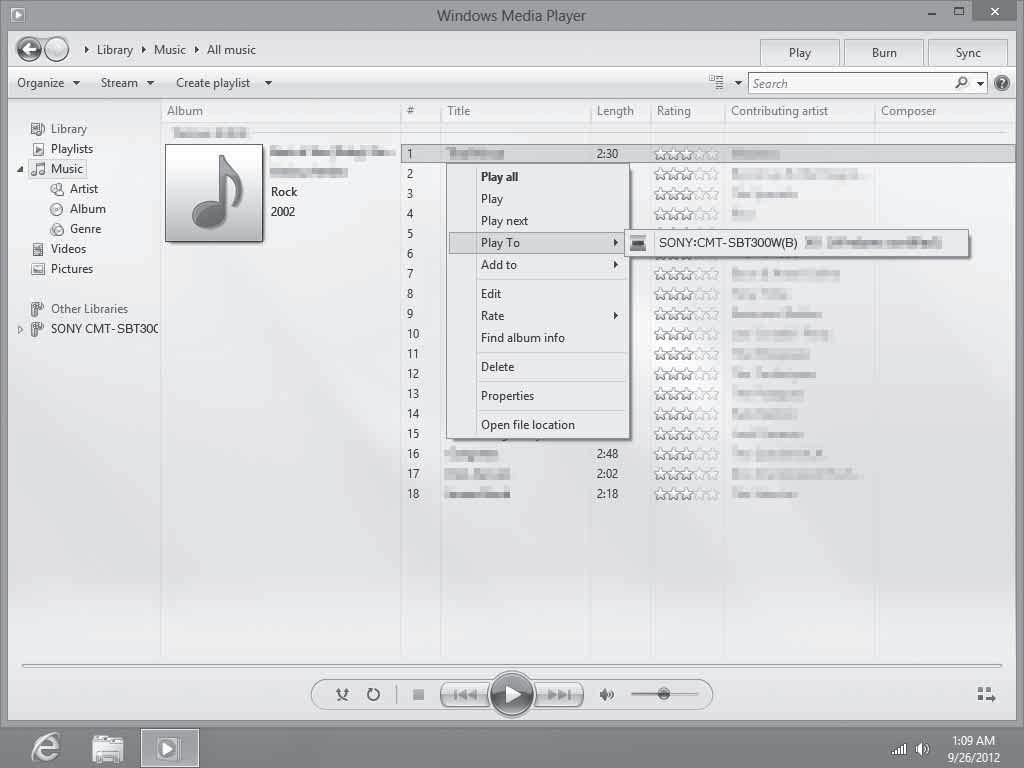The height and width of the screenshot is (768, 1024).
Task: Switch to the Sync tab
Action: click(967, 53)
